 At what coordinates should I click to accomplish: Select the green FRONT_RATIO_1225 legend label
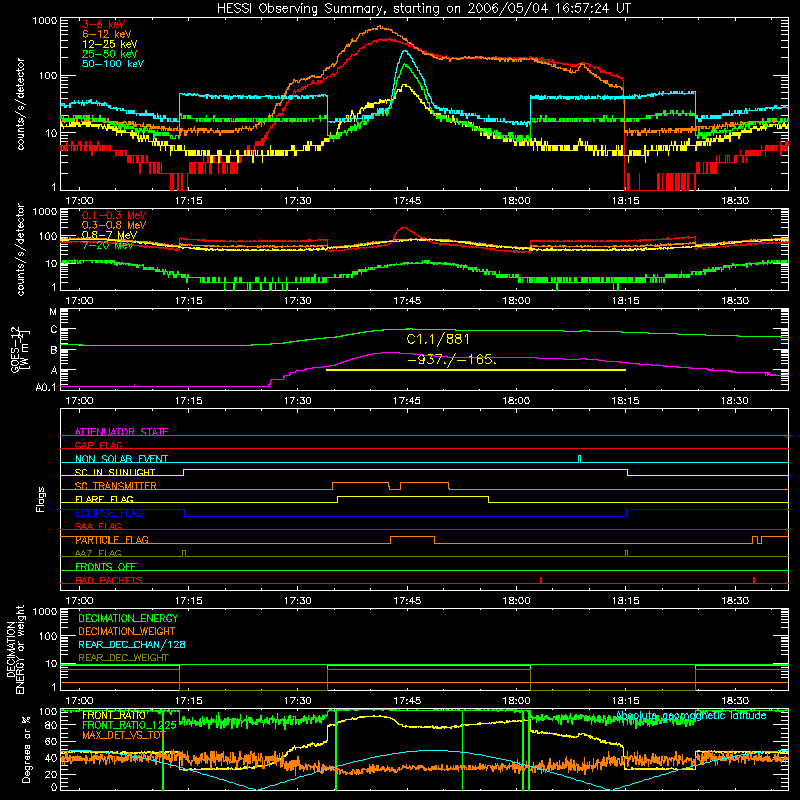tap(129, 725)
